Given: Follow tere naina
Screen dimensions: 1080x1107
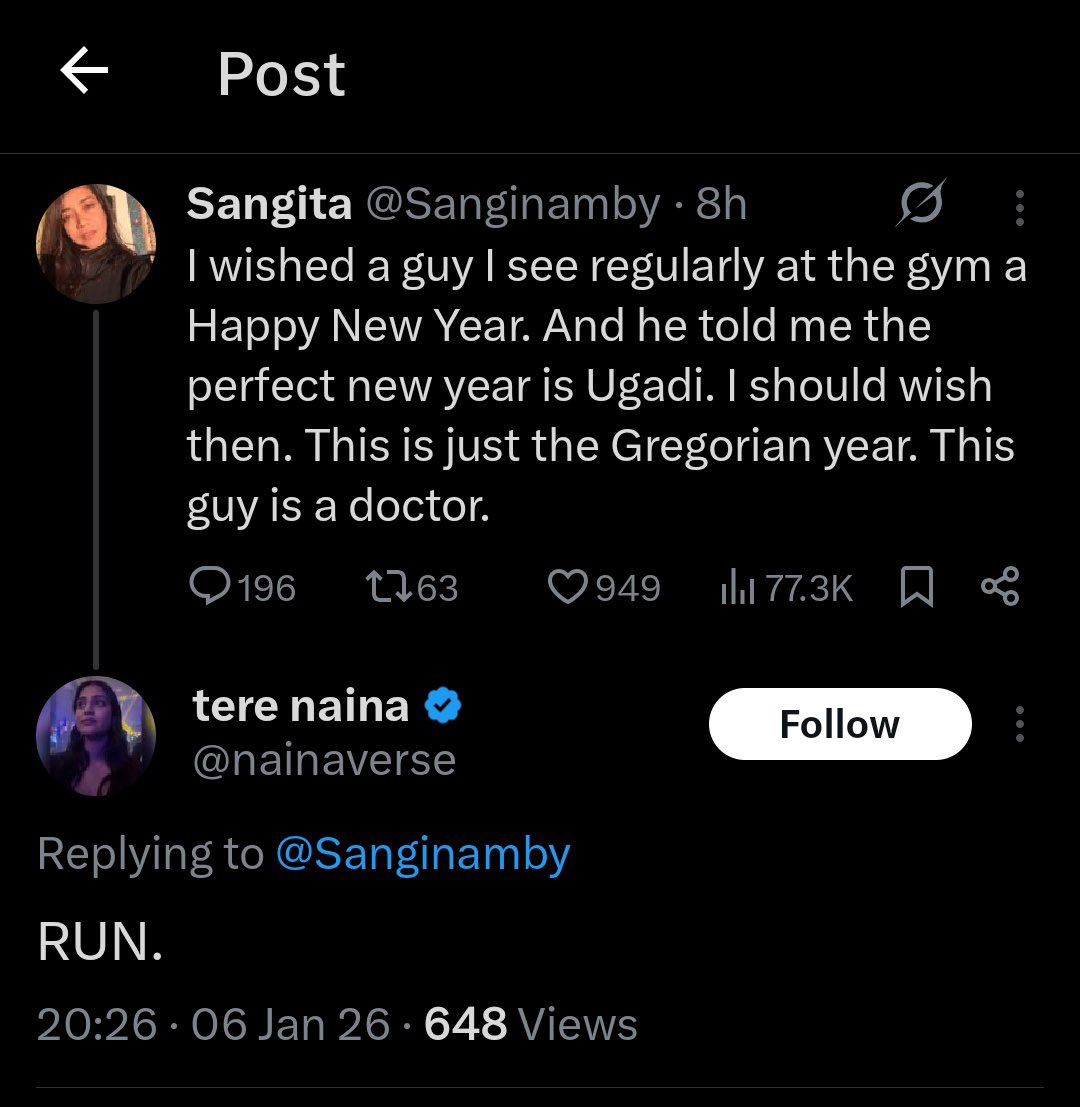Looking at the screenshot, I should (840, 724).
